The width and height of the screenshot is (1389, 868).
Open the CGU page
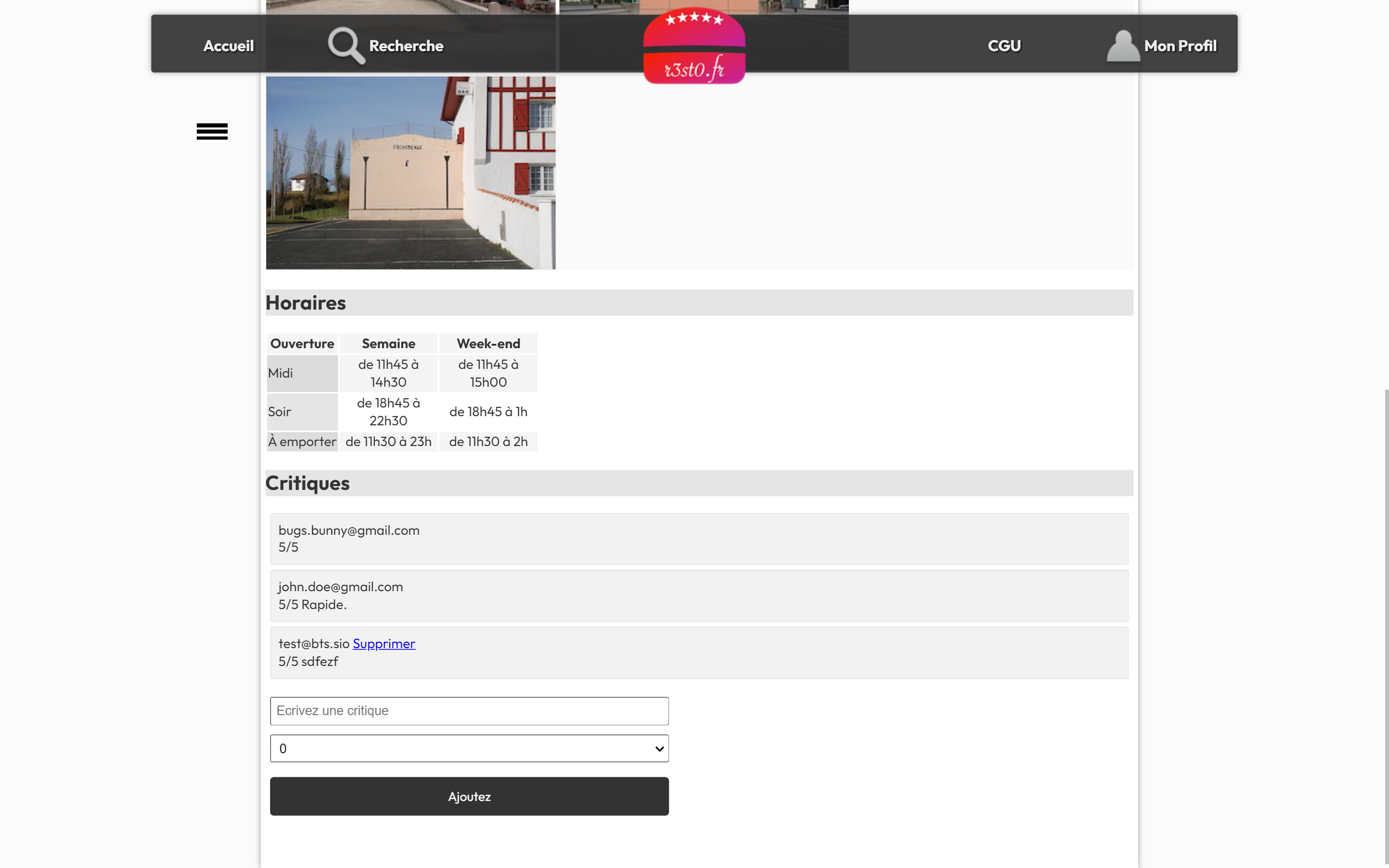(x=1004, y=46)
